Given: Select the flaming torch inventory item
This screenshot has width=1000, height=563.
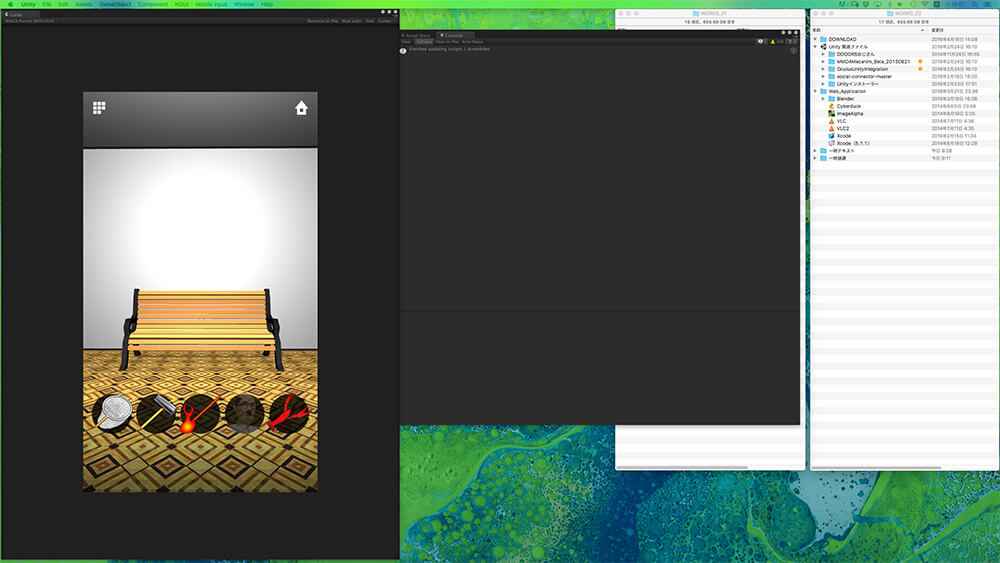Looking at the screenshot, I should 200,412.
